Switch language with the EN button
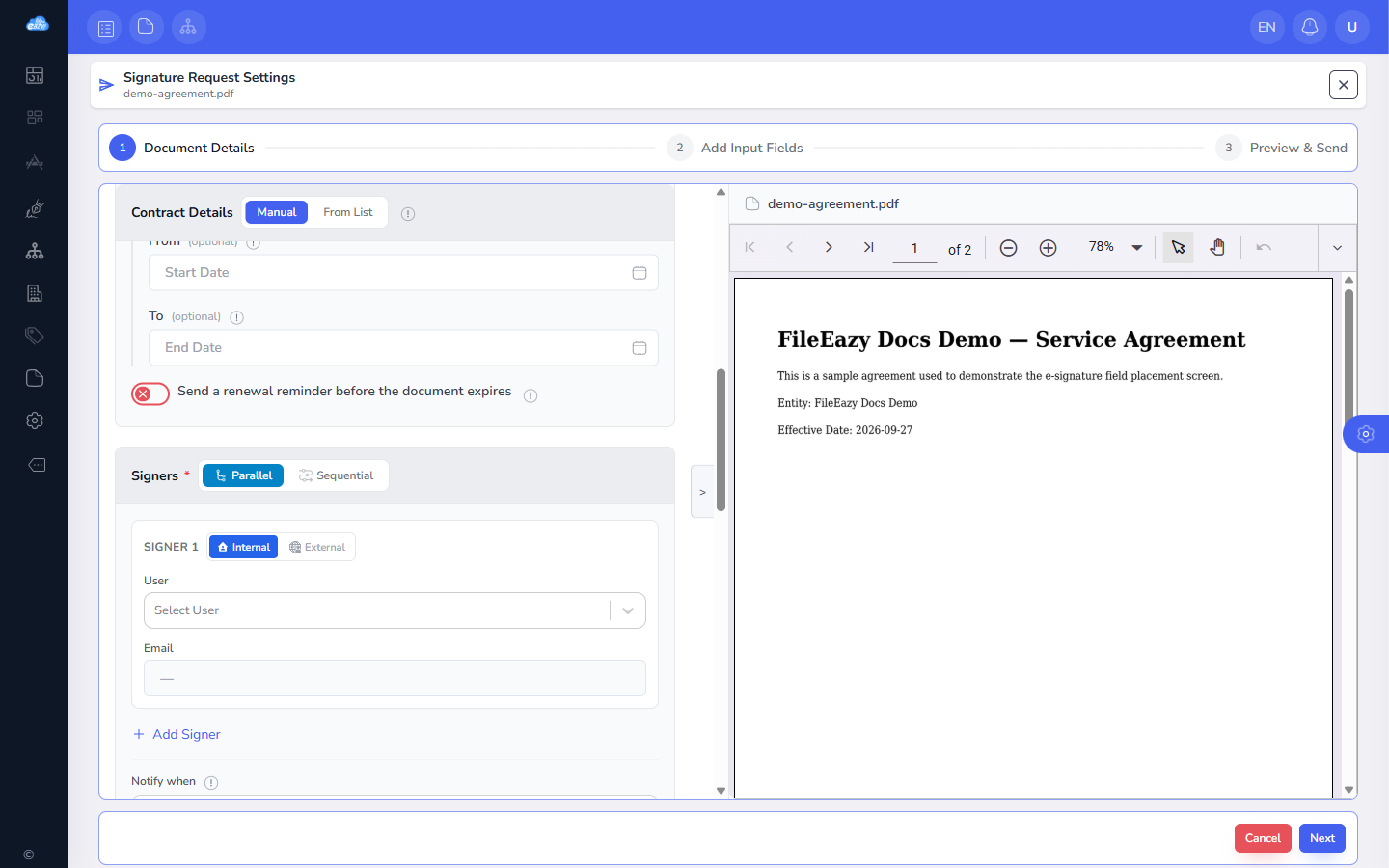 [1266, 27]
